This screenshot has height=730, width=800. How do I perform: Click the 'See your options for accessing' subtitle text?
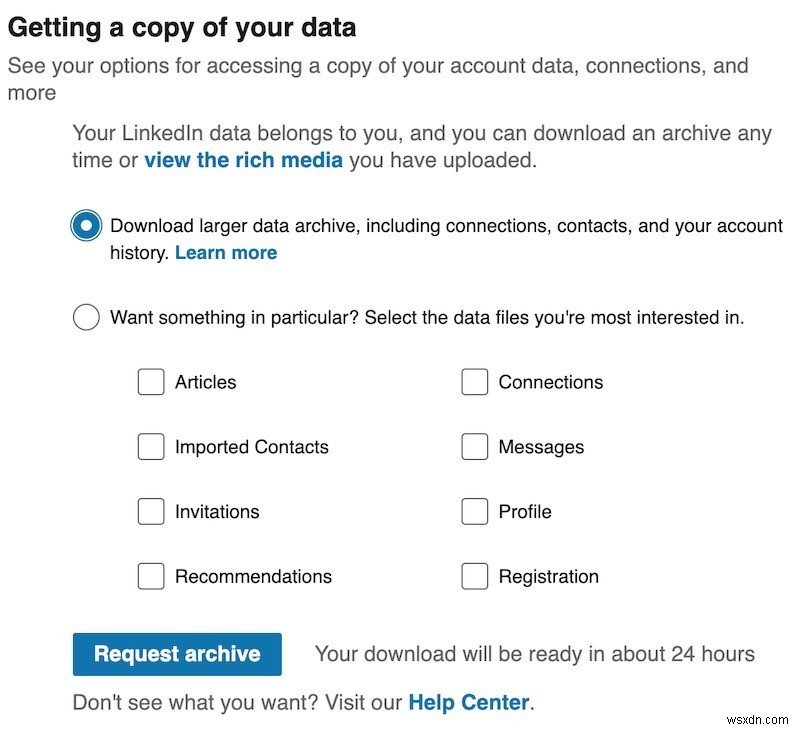377,67
